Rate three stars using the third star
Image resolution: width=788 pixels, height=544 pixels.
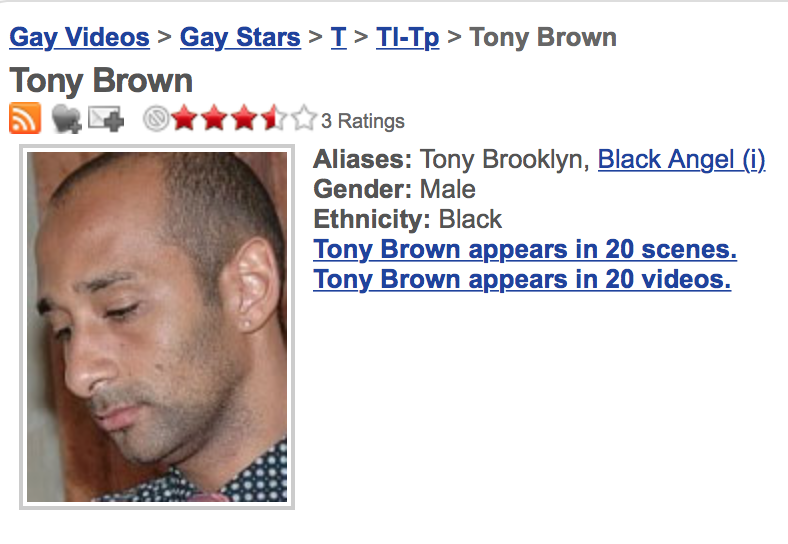[244, 120]
